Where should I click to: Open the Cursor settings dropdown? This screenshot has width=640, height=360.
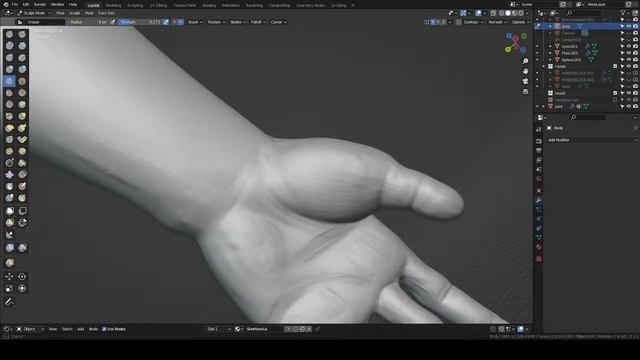(278, 22)
